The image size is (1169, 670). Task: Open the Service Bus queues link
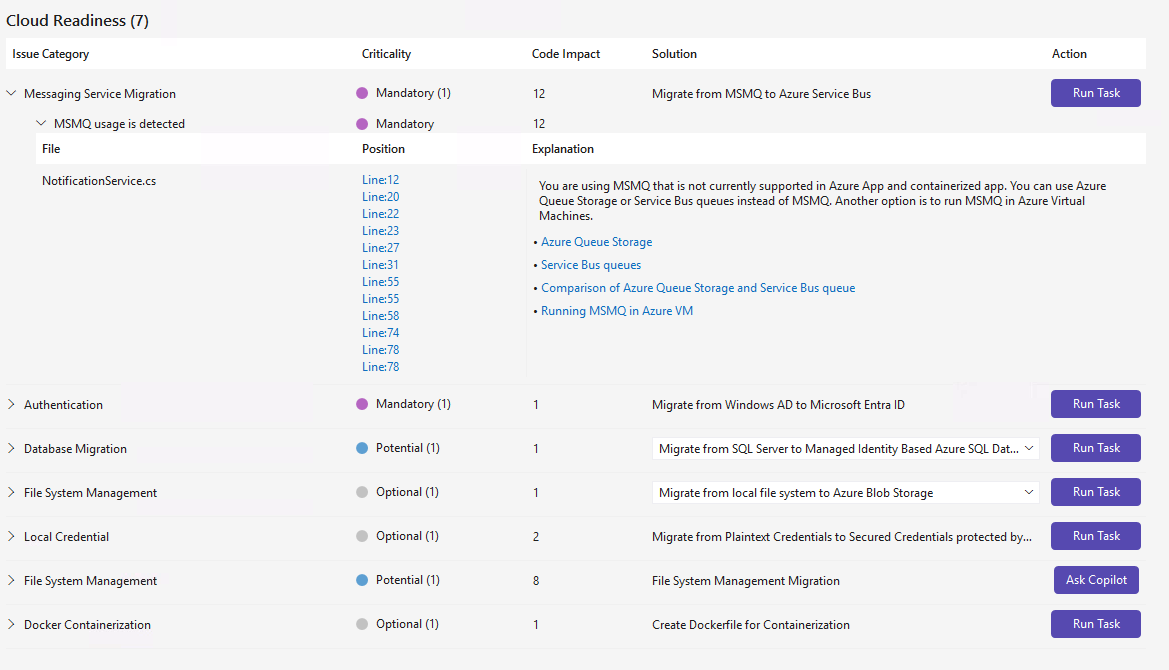590,265
